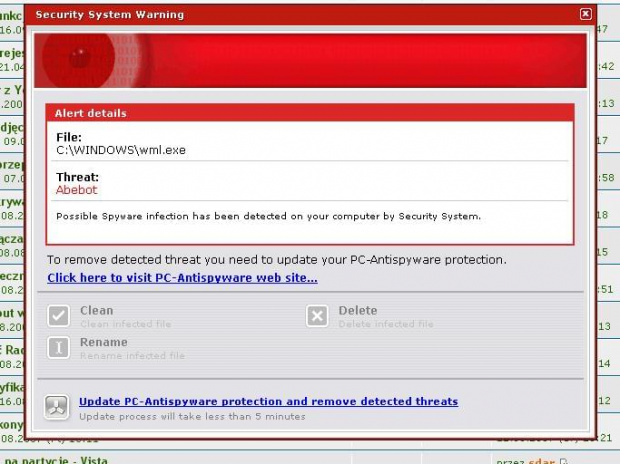Click the red eye banner image
The height and width of the screenshot is (464, 620).
[x=310, y=61]
